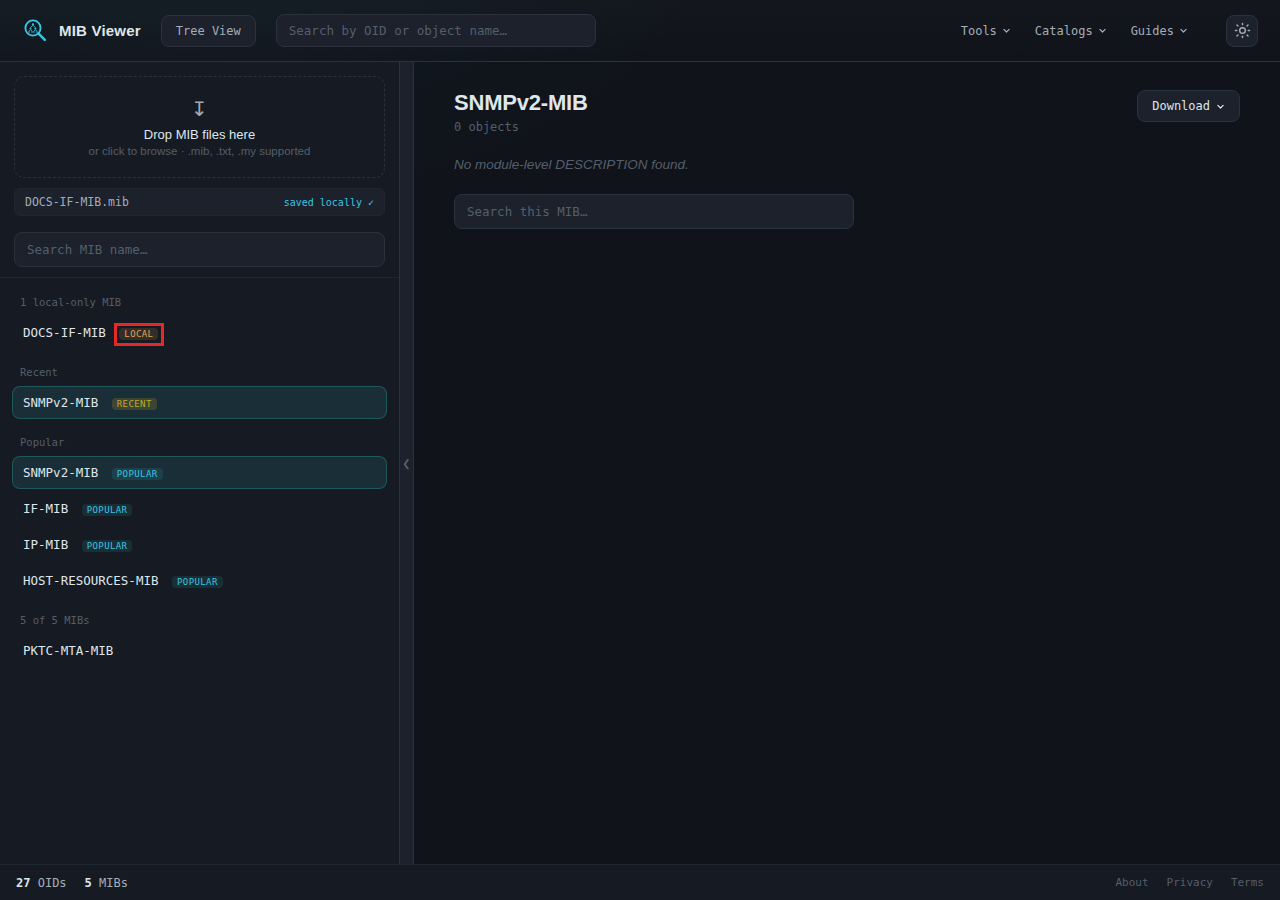Click the '0 objects' count text
The width and height of the screenshot is (1280, 900).
(x=486, y=127)
